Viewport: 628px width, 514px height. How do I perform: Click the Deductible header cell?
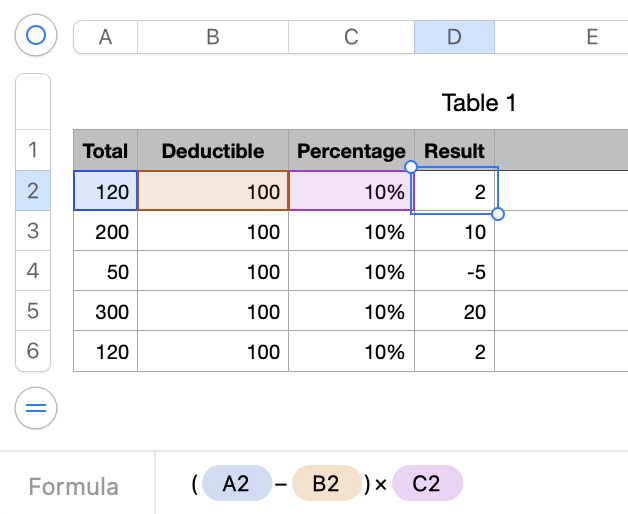pyautogui.click(x=212, y=151)
